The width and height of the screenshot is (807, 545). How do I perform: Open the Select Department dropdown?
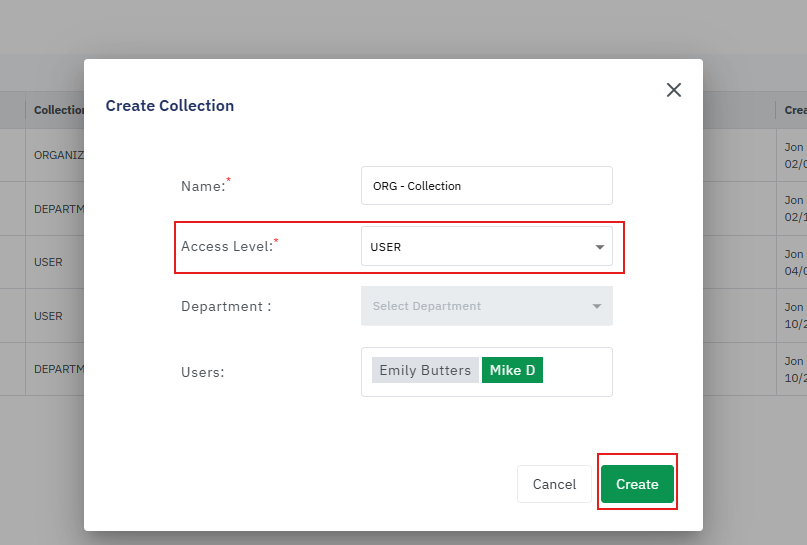tap(476, 306)
